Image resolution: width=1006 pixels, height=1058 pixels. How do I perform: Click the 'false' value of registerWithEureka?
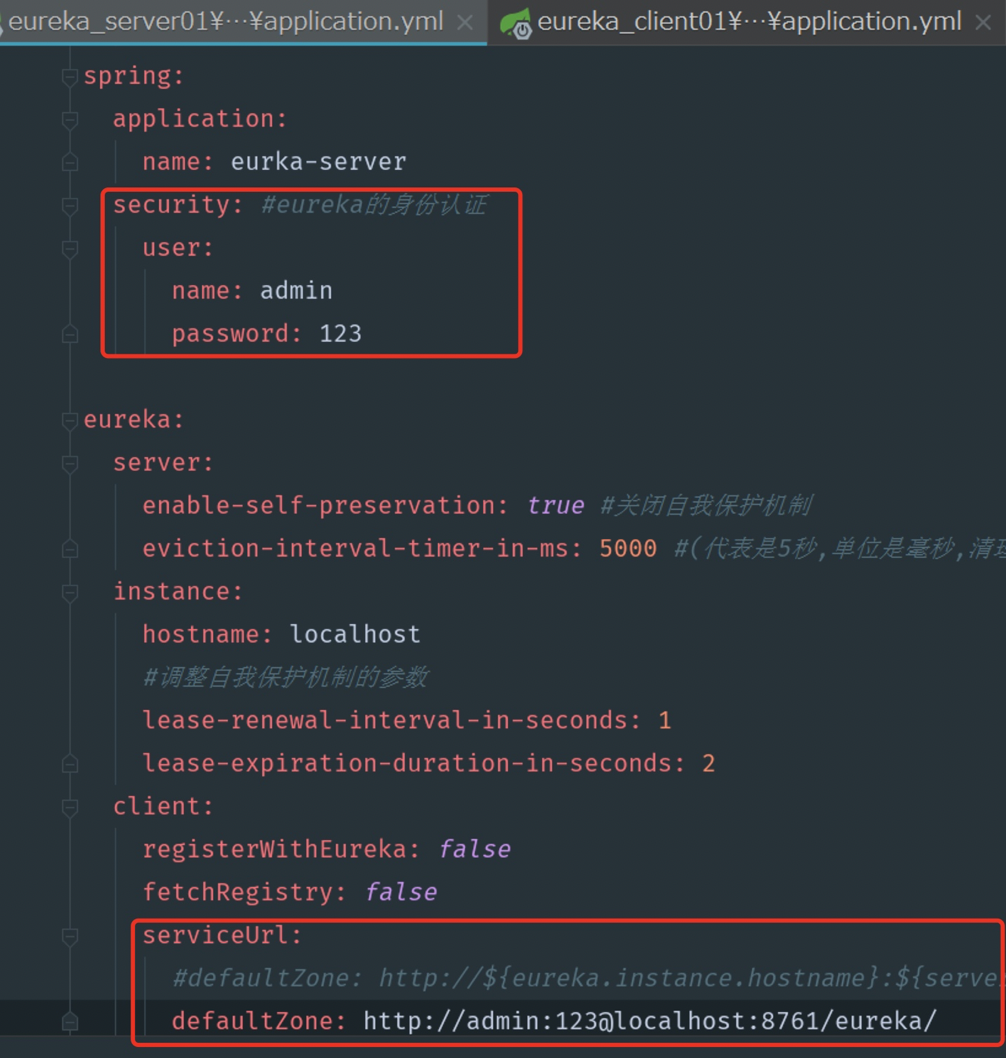click(x=474, y=849)
